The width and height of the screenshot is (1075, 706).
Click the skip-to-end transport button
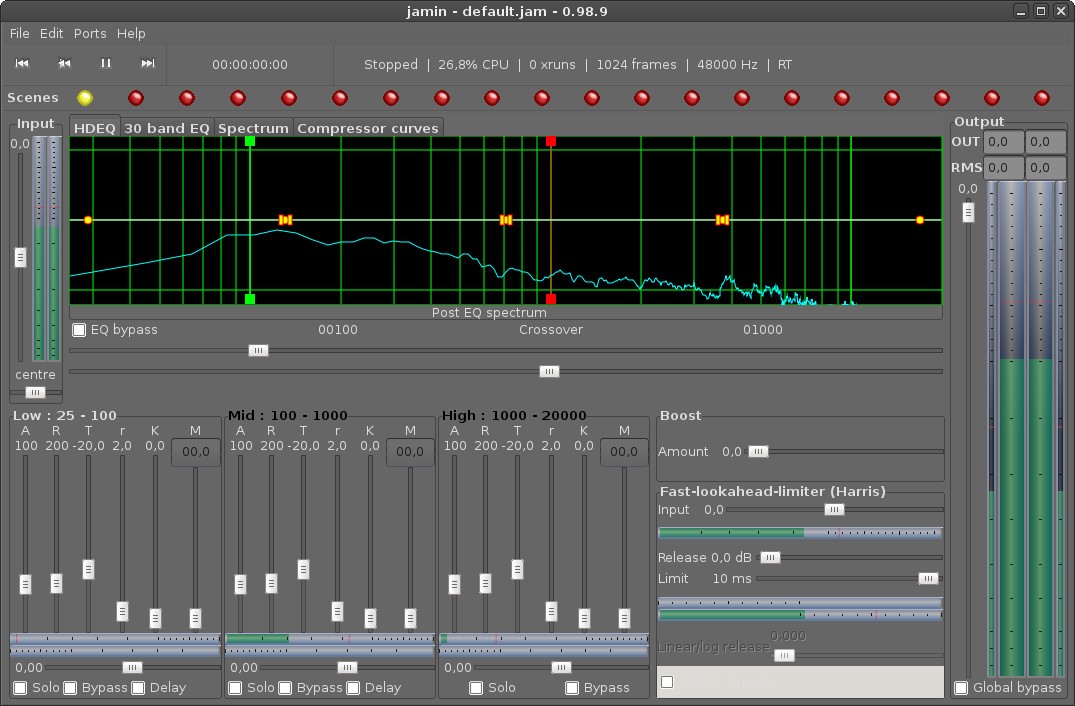click(147, 64)
